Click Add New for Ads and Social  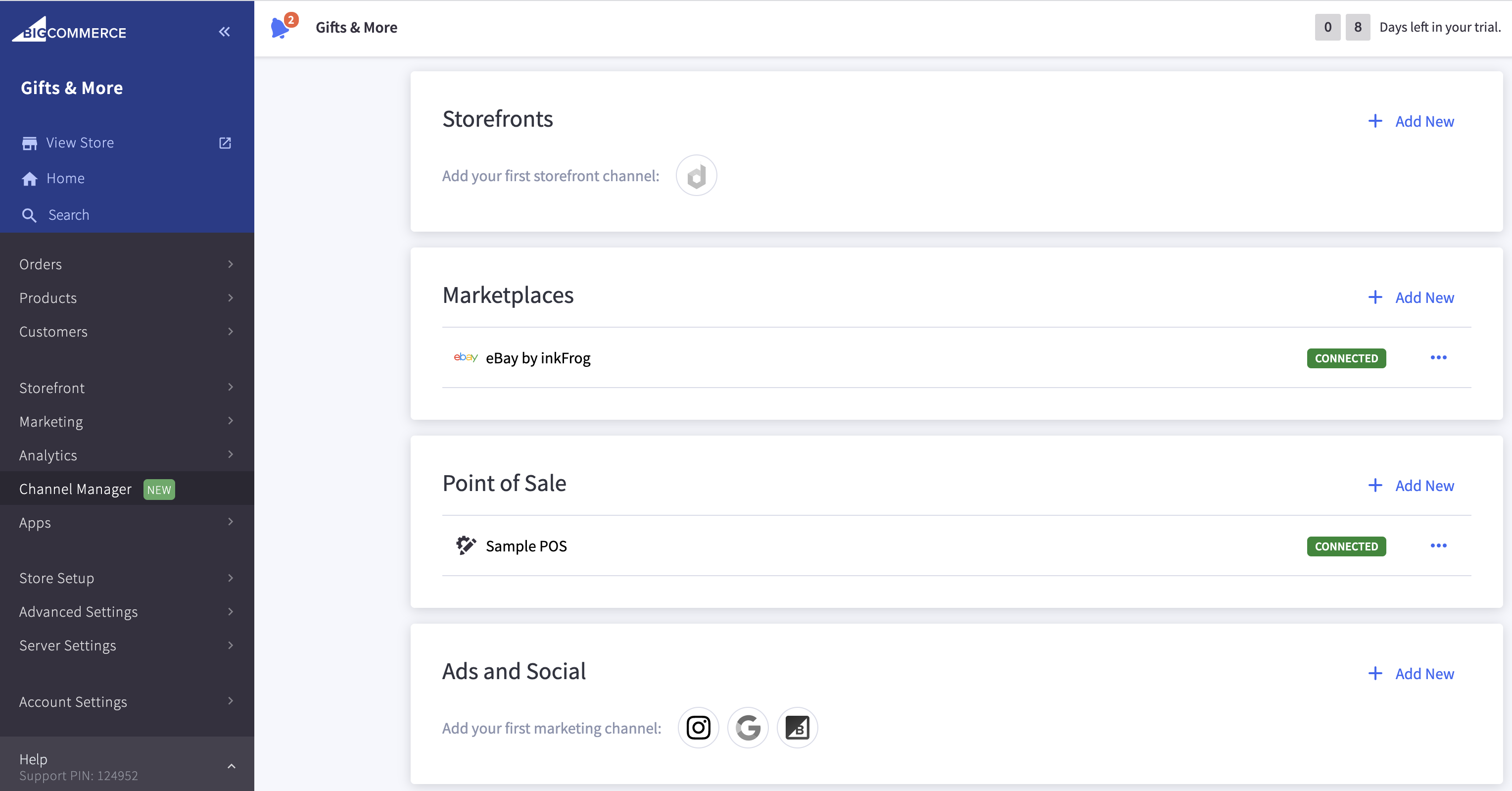pos(1412,674)
